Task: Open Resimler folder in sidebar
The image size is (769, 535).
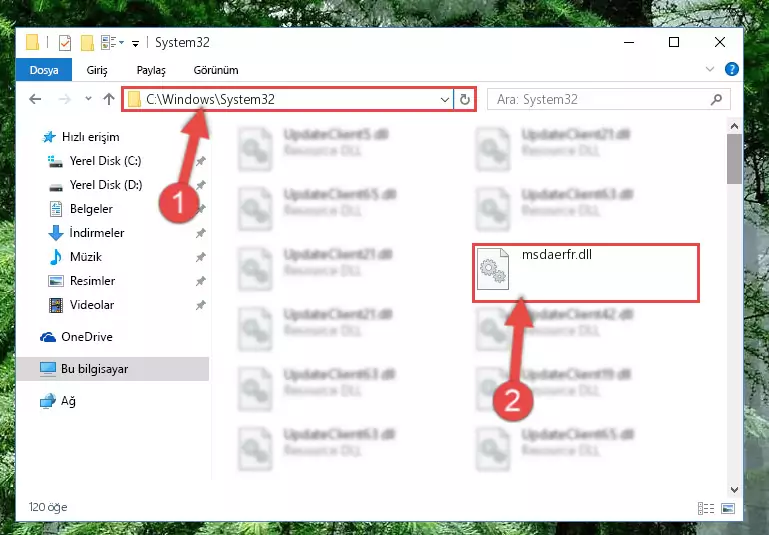Action: point(92,281)
